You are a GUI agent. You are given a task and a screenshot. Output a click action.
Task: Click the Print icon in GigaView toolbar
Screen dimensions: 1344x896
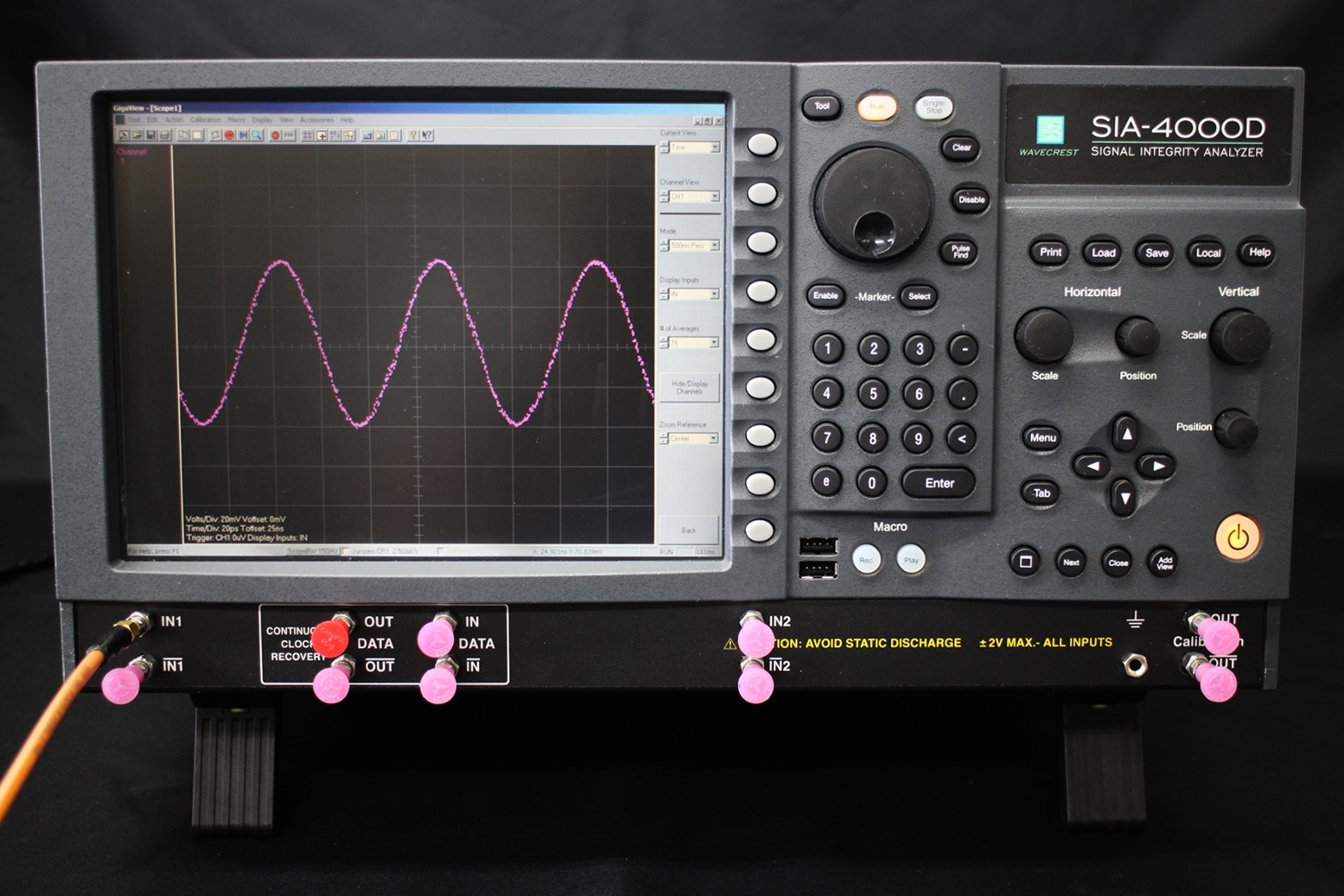click(x=165, y=136)
